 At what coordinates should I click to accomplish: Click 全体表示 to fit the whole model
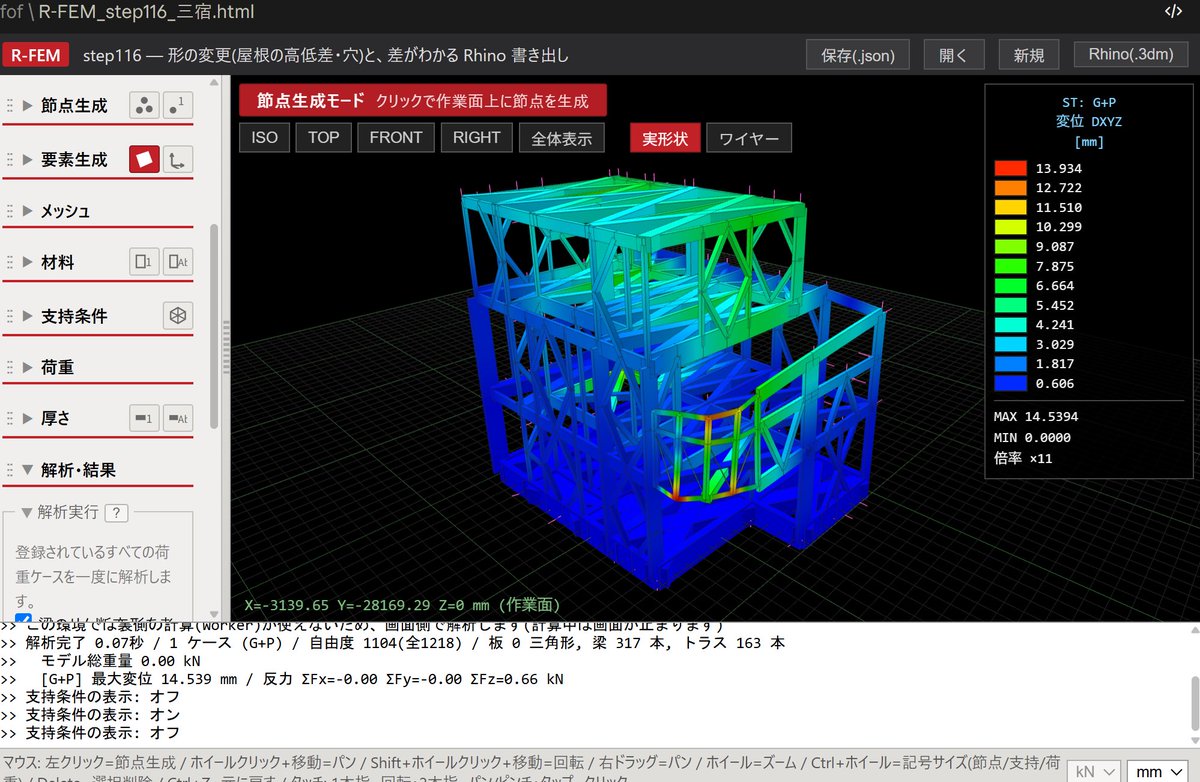pyautogui.click(x=562, y=138)
